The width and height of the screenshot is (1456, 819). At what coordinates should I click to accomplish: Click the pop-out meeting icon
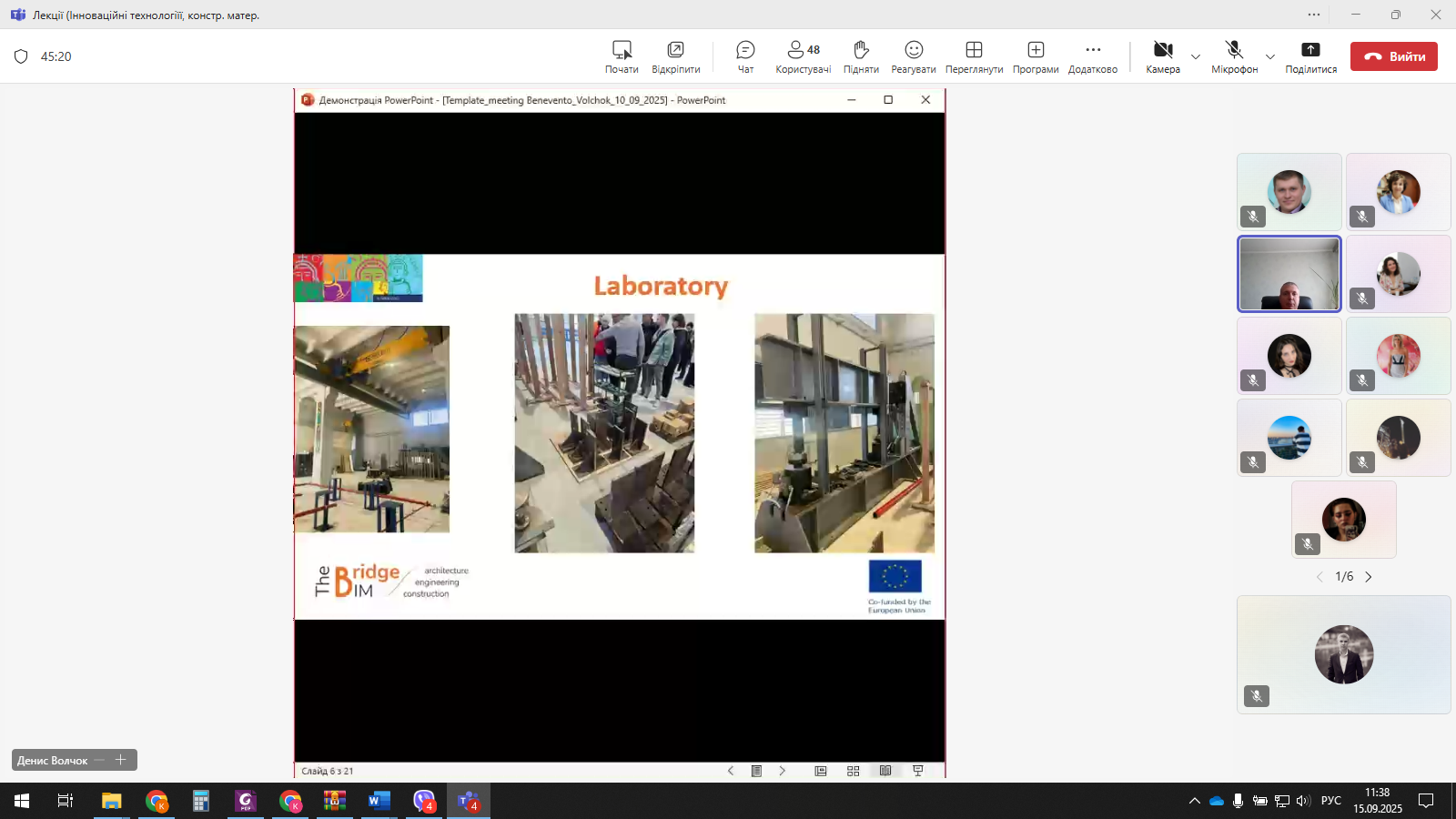click(x=675, y=56)
